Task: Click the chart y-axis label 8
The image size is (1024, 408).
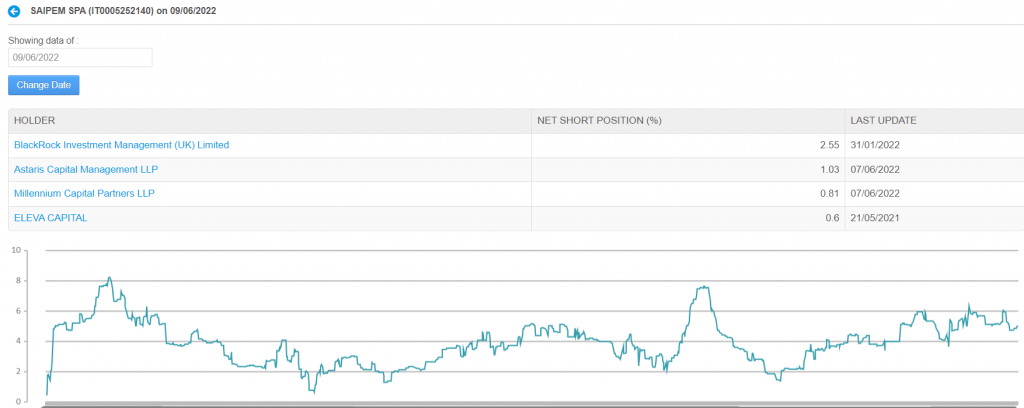Action: point(19,281)
